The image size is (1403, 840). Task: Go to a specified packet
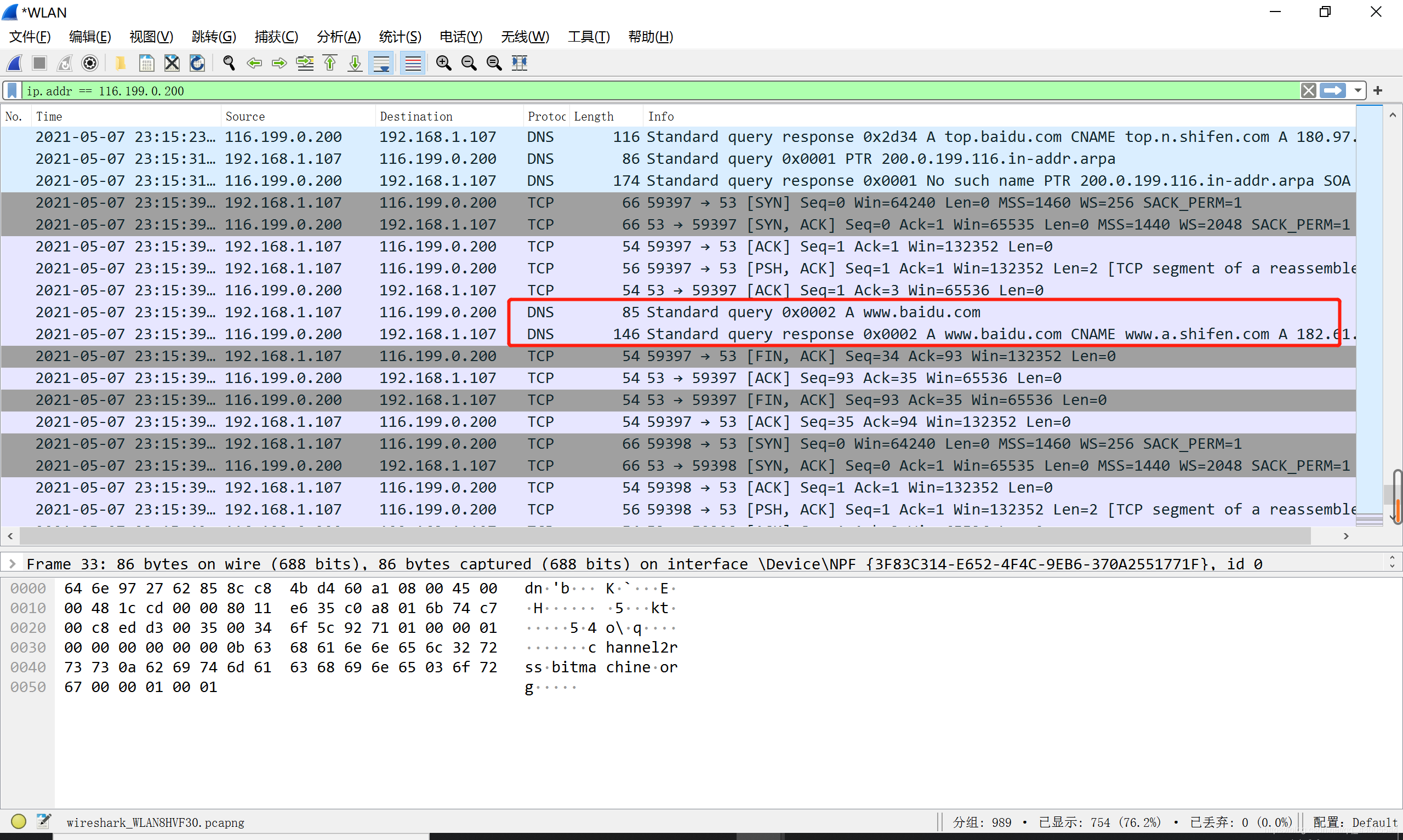pyautogui.click(x=305, y=63)
